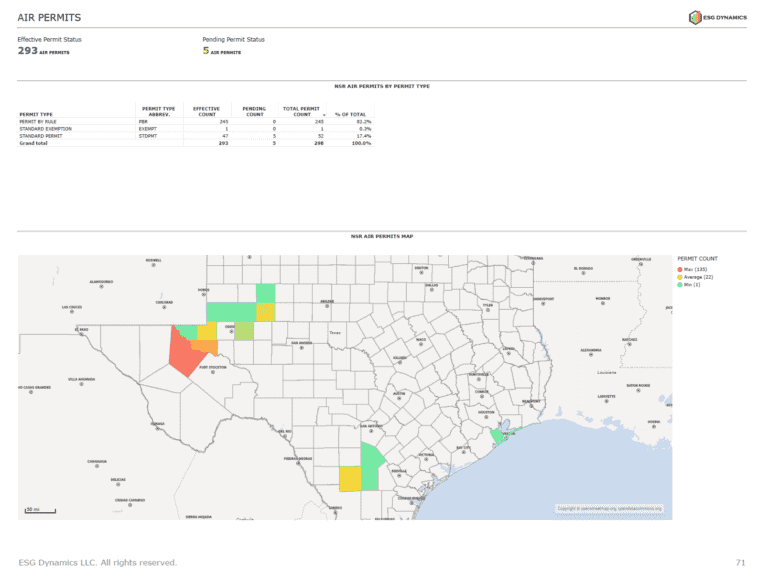Click the Grand total row label
This screenshot has height=586, width=768.
coord(33,144)
